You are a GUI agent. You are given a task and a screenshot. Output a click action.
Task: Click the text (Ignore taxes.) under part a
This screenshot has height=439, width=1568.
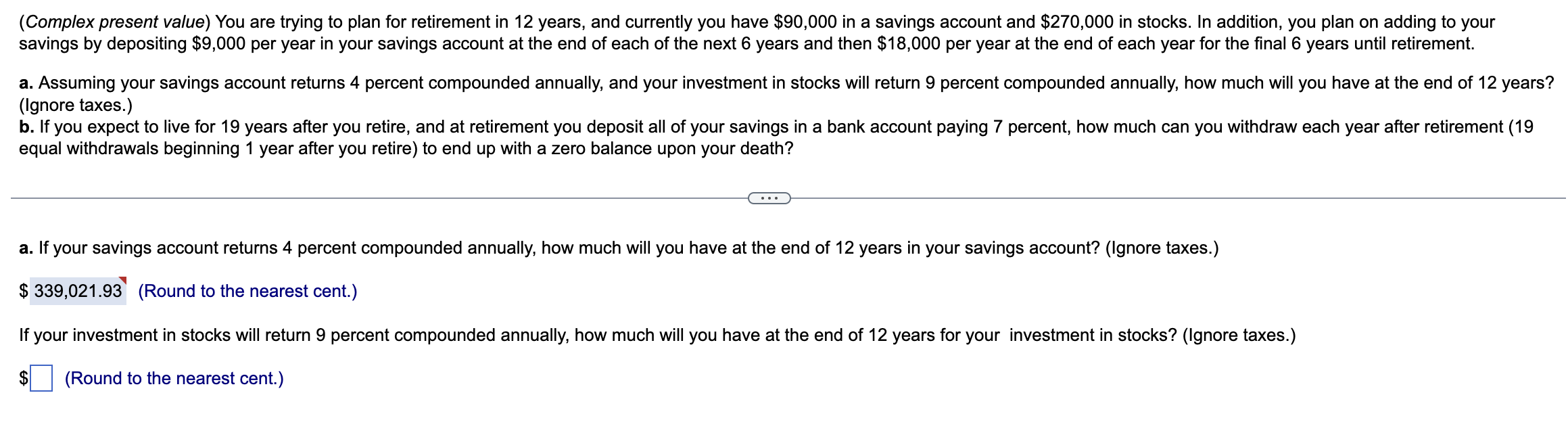tap(74, 105)
